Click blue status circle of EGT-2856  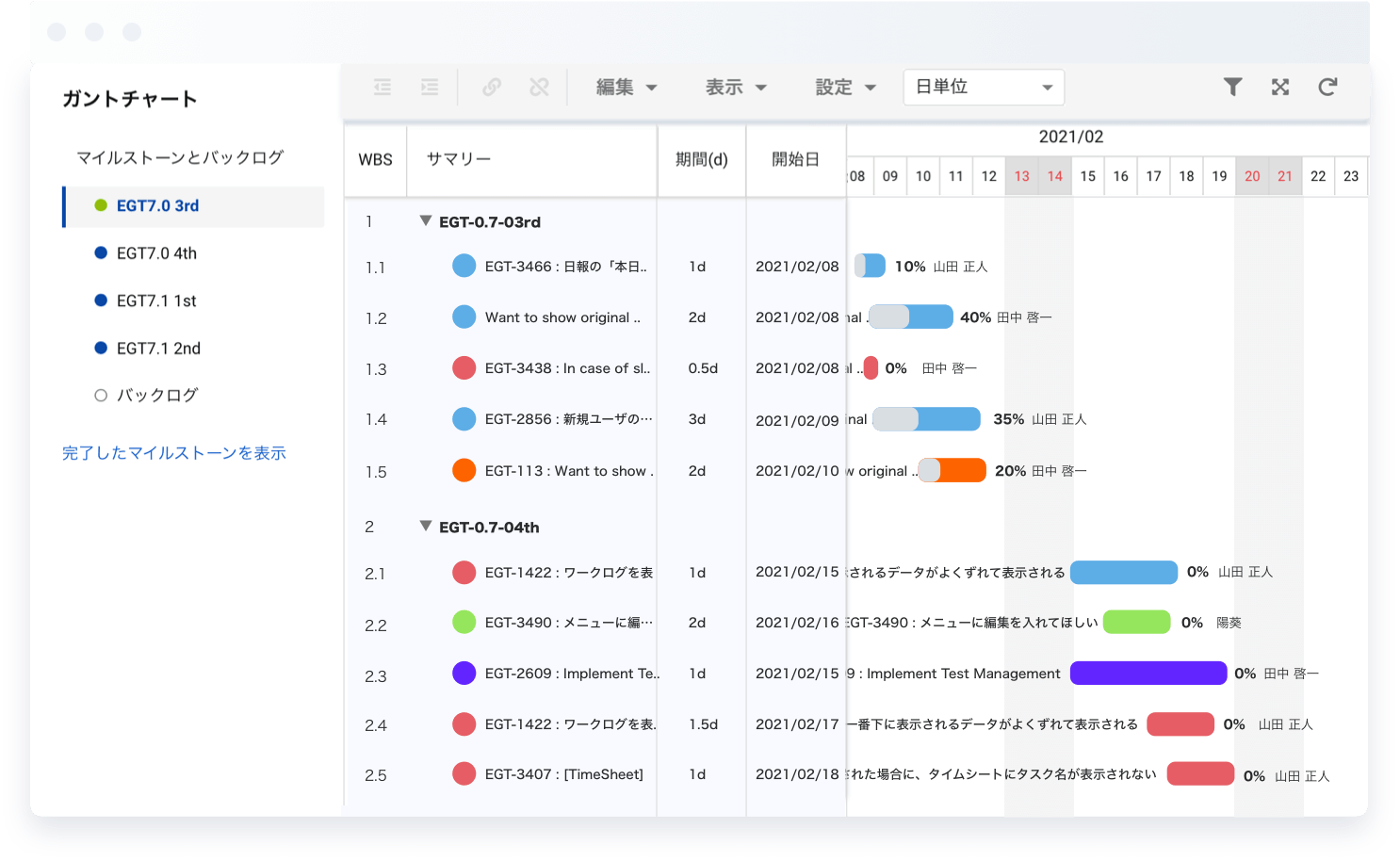pyautogui.click(x=464, y=418)
